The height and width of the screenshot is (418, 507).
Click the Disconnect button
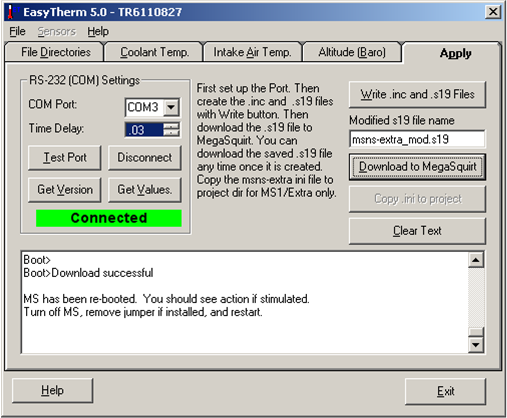coord(145,157)
